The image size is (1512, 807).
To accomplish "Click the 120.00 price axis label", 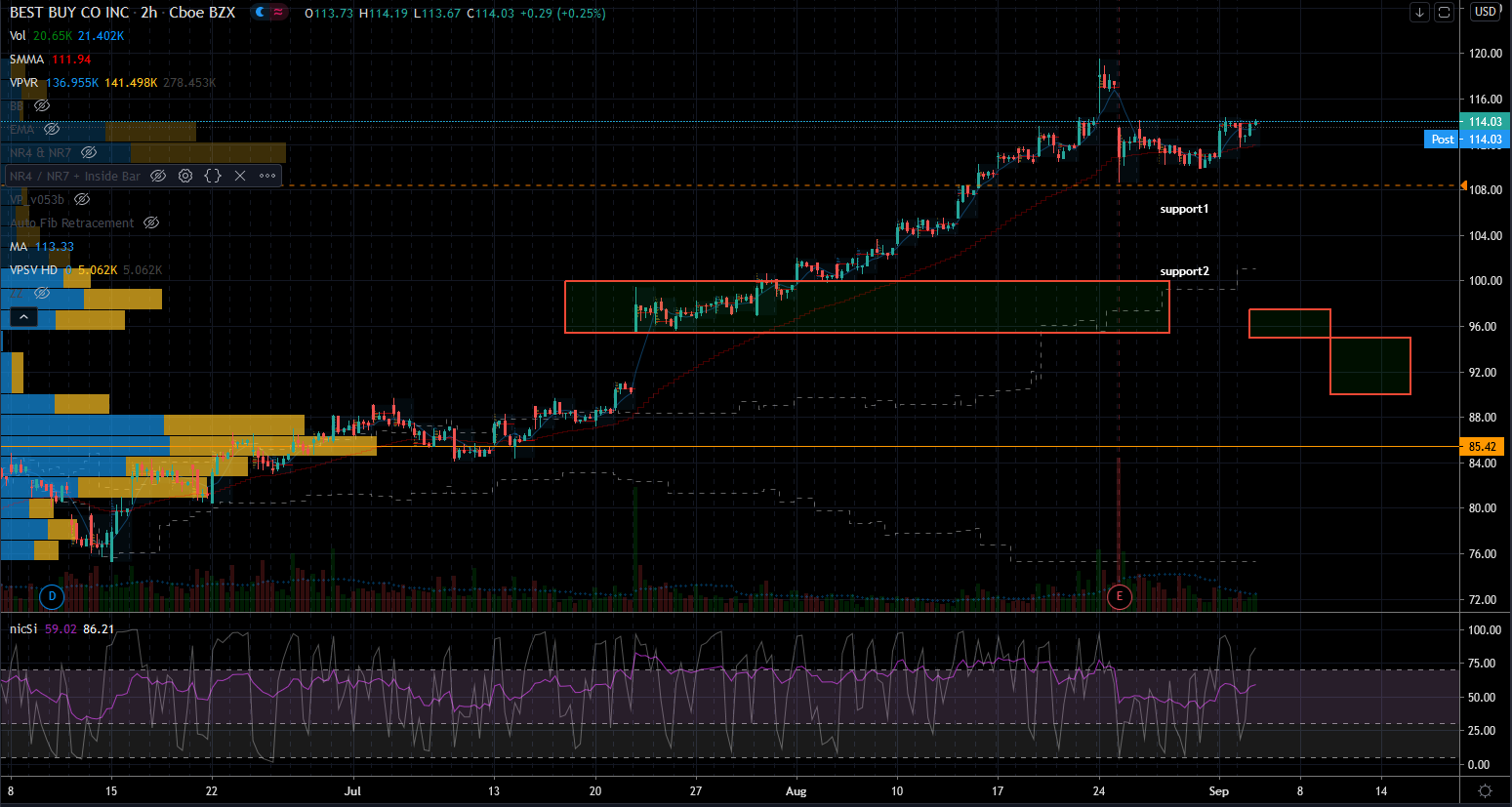I will pos(1486,54).
